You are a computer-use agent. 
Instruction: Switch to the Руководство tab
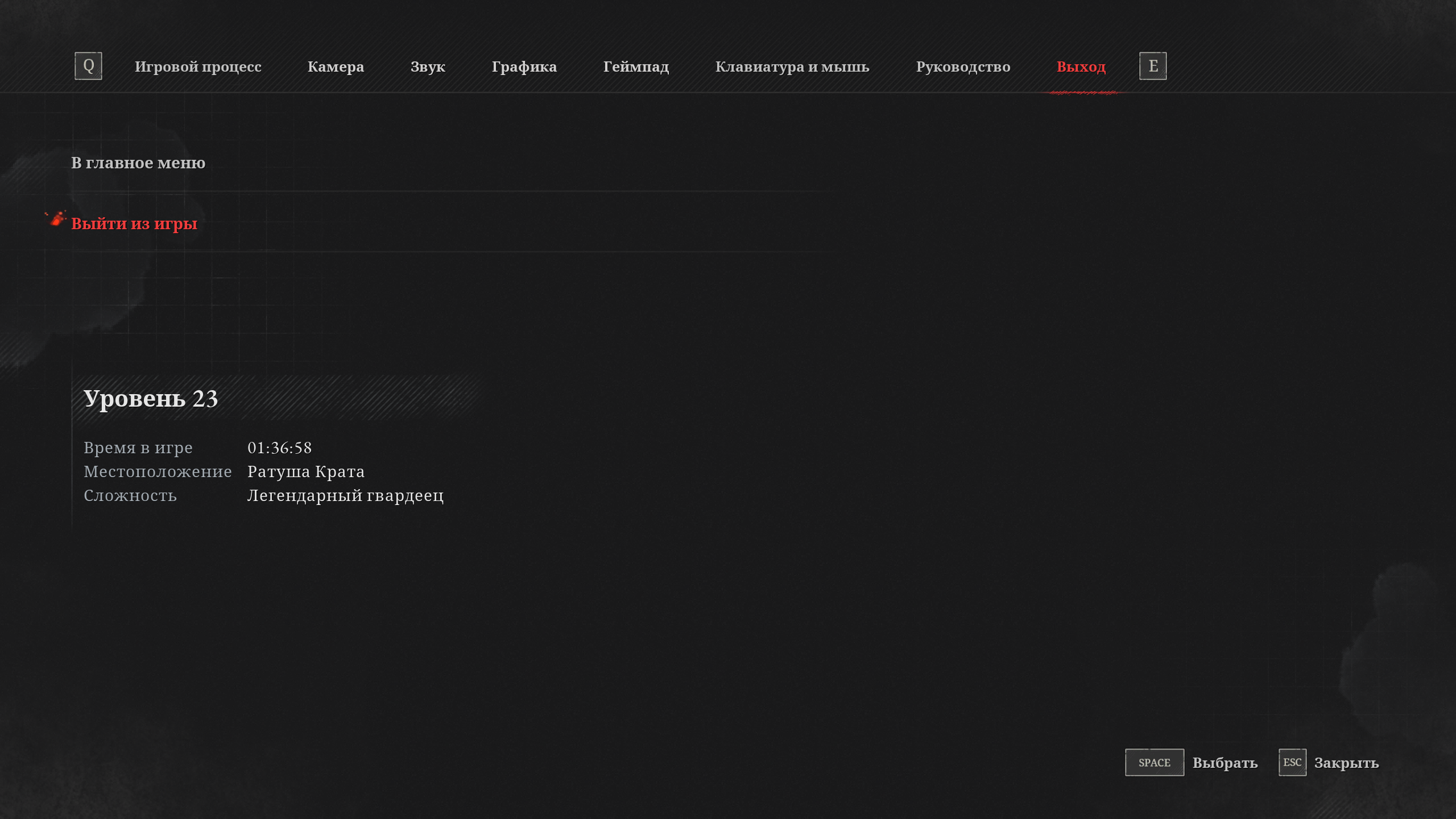[x=963, y=67]
